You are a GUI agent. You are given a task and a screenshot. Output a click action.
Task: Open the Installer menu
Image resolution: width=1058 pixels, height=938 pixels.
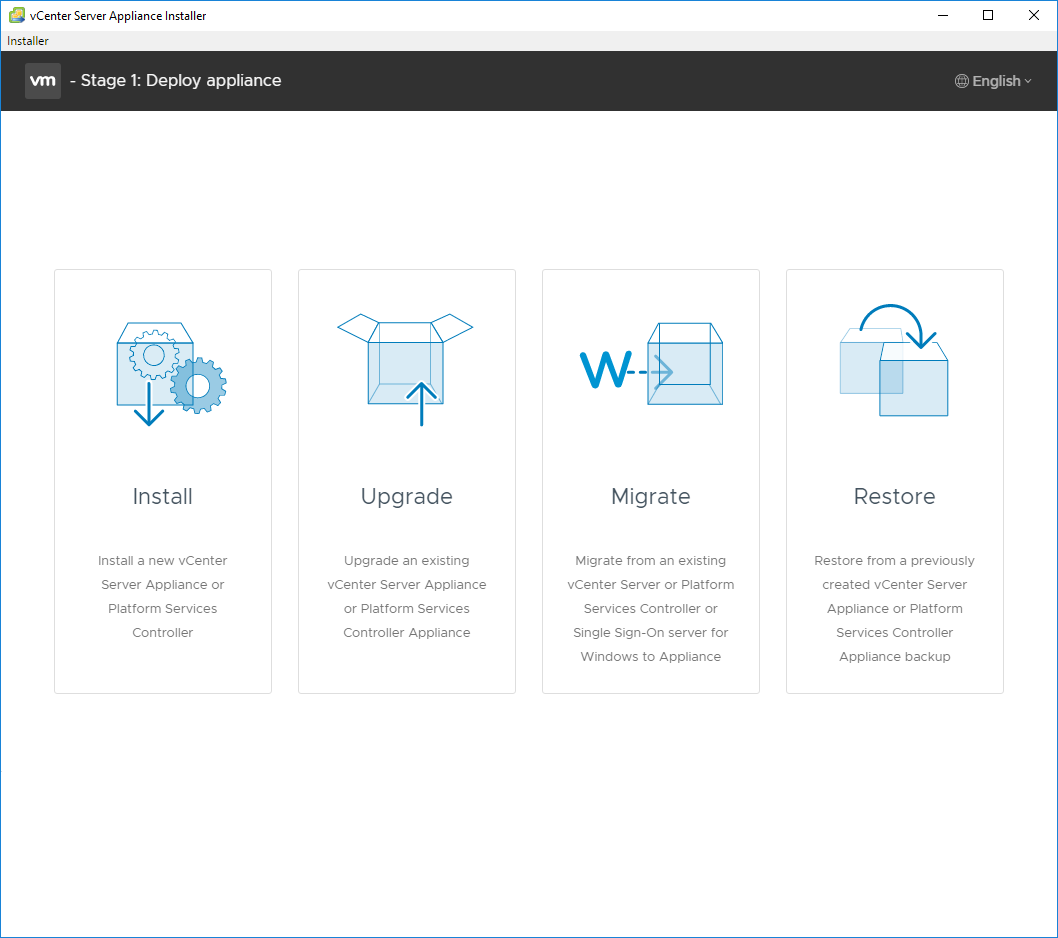coord(28,40)
